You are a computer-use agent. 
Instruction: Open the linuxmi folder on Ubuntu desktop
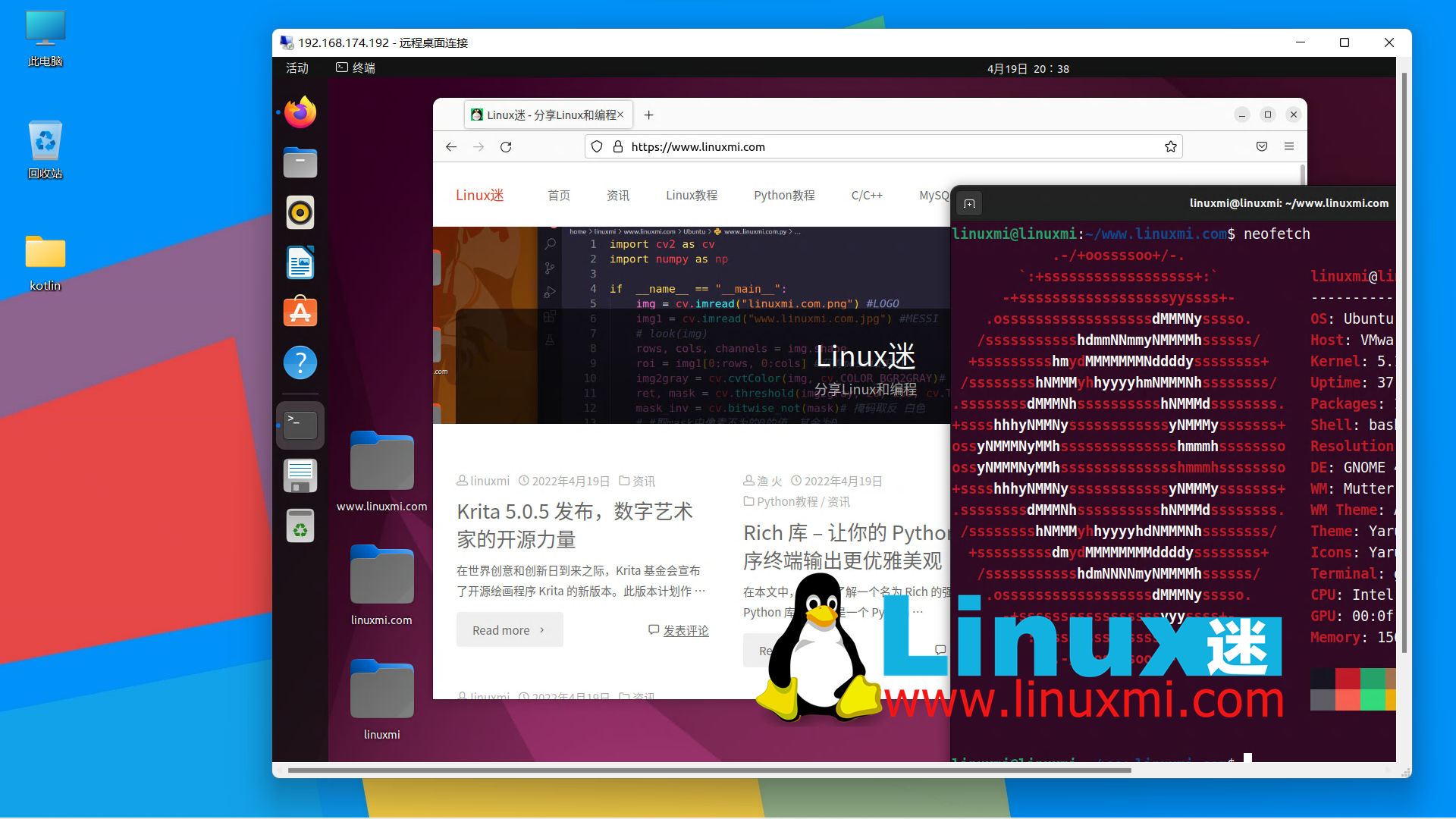pyautogui.click(x=381, y=699)
